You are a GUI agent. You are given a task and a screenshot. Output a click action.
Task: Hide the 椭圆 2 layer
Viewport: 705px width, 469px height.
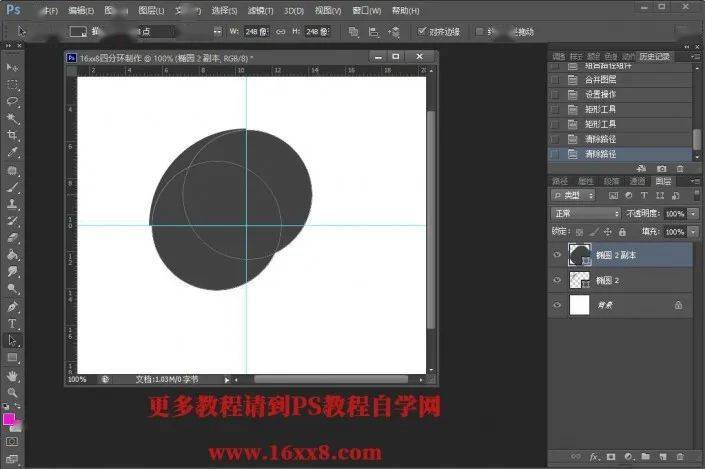tap(557, 280)
